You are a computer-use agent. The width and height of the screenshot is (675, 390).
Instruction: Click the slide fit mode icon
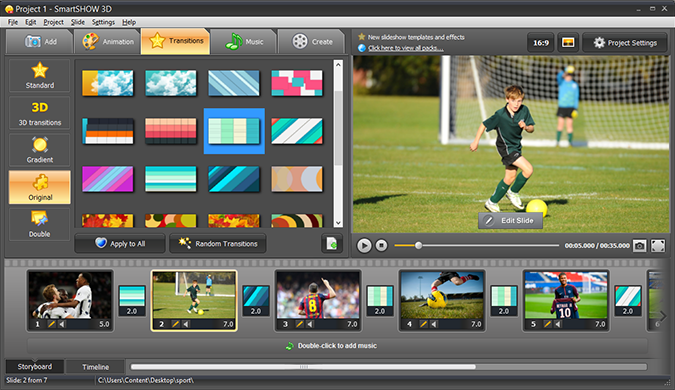[568, 43]
